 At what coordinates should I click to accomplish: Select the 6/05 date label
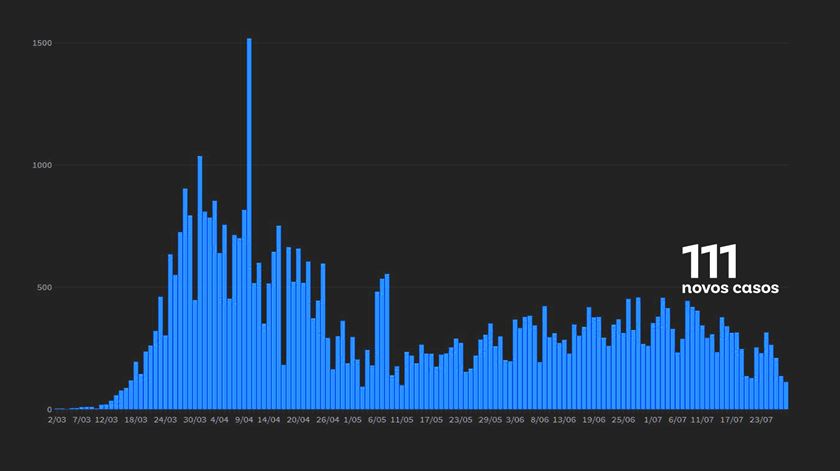click(377, 420)
